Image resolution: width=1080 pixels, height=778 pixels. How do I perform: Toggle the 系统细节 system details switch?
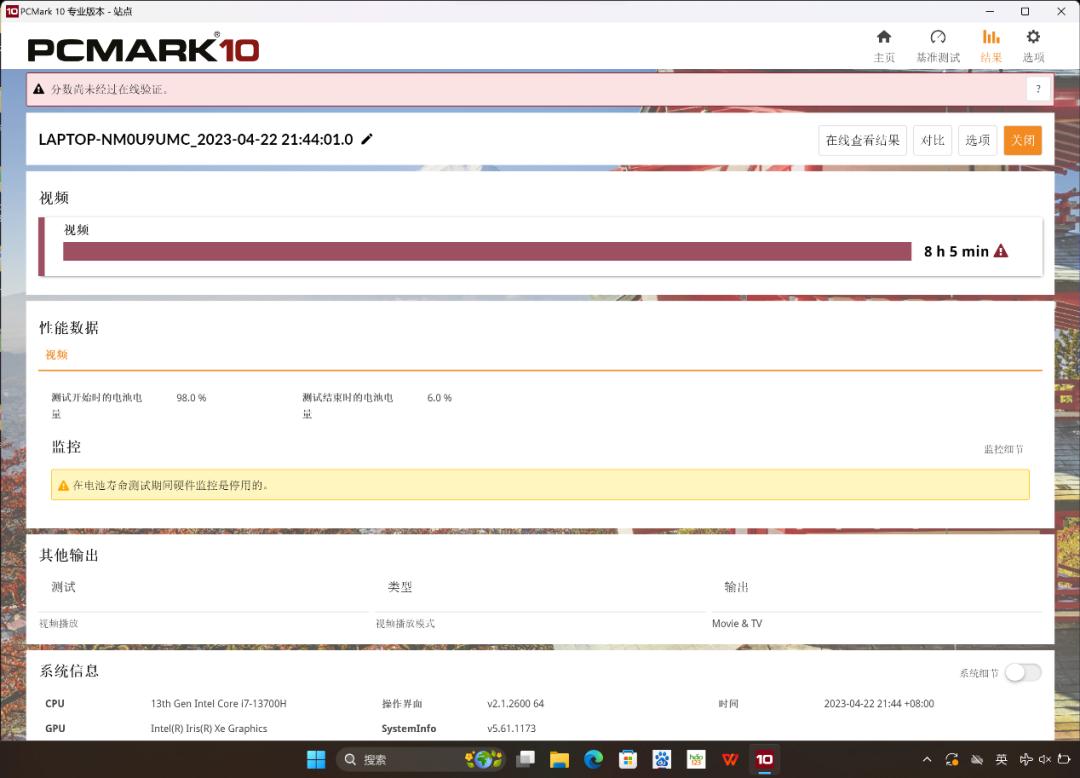tap(1023, 673)
